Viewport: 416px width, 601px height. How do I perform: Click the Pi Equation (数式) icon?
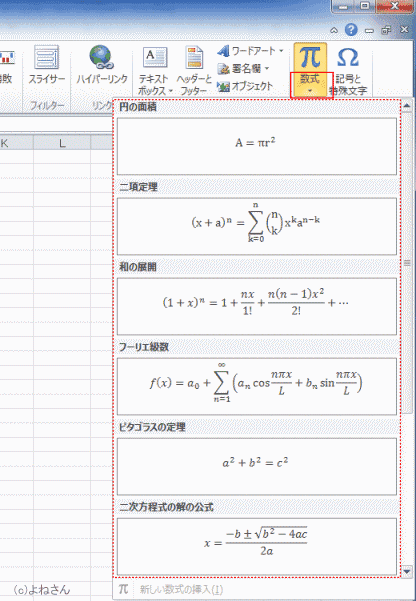click(x=310, y=57)
